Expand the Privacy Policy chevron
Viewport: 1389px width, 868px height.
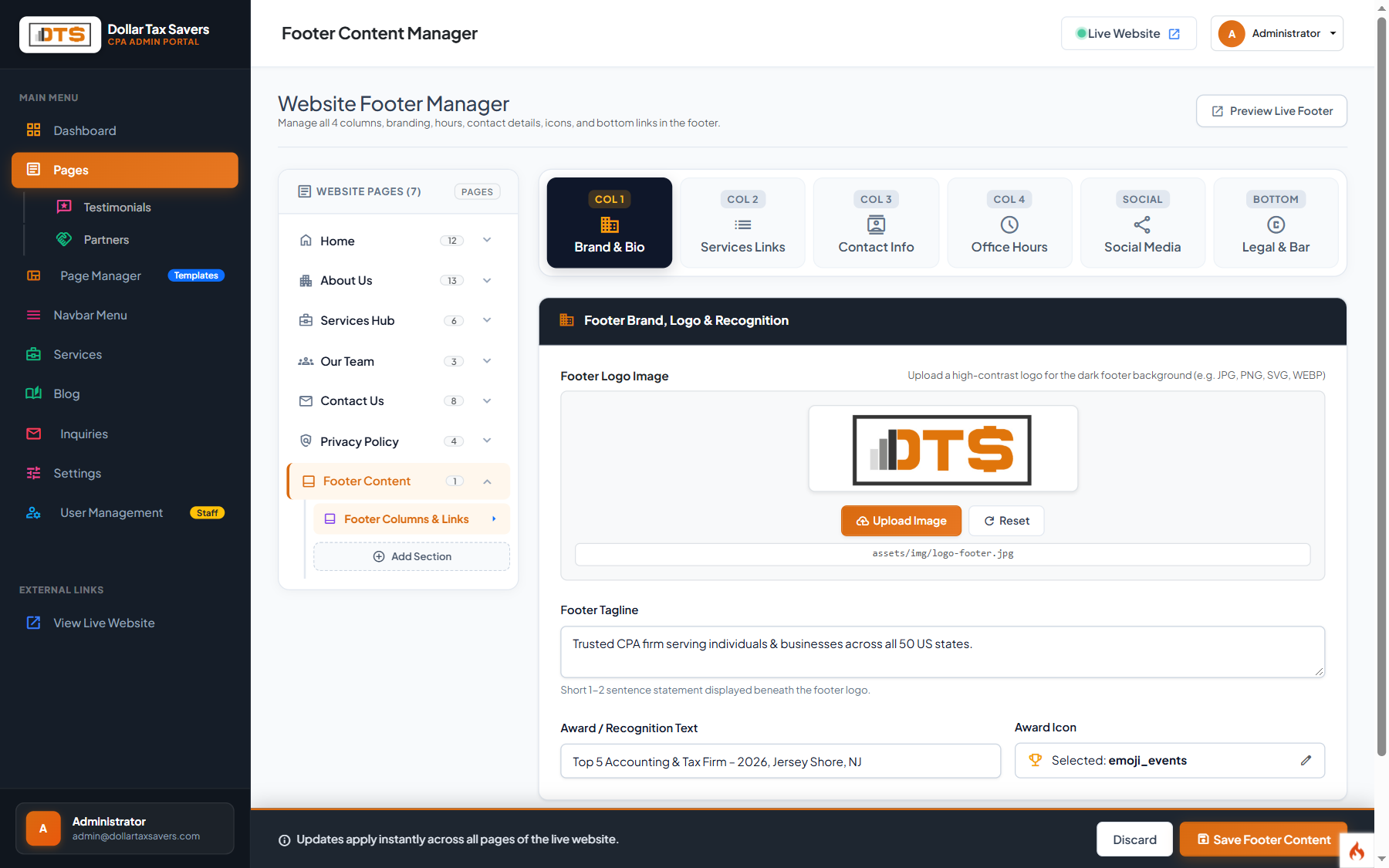487,441
